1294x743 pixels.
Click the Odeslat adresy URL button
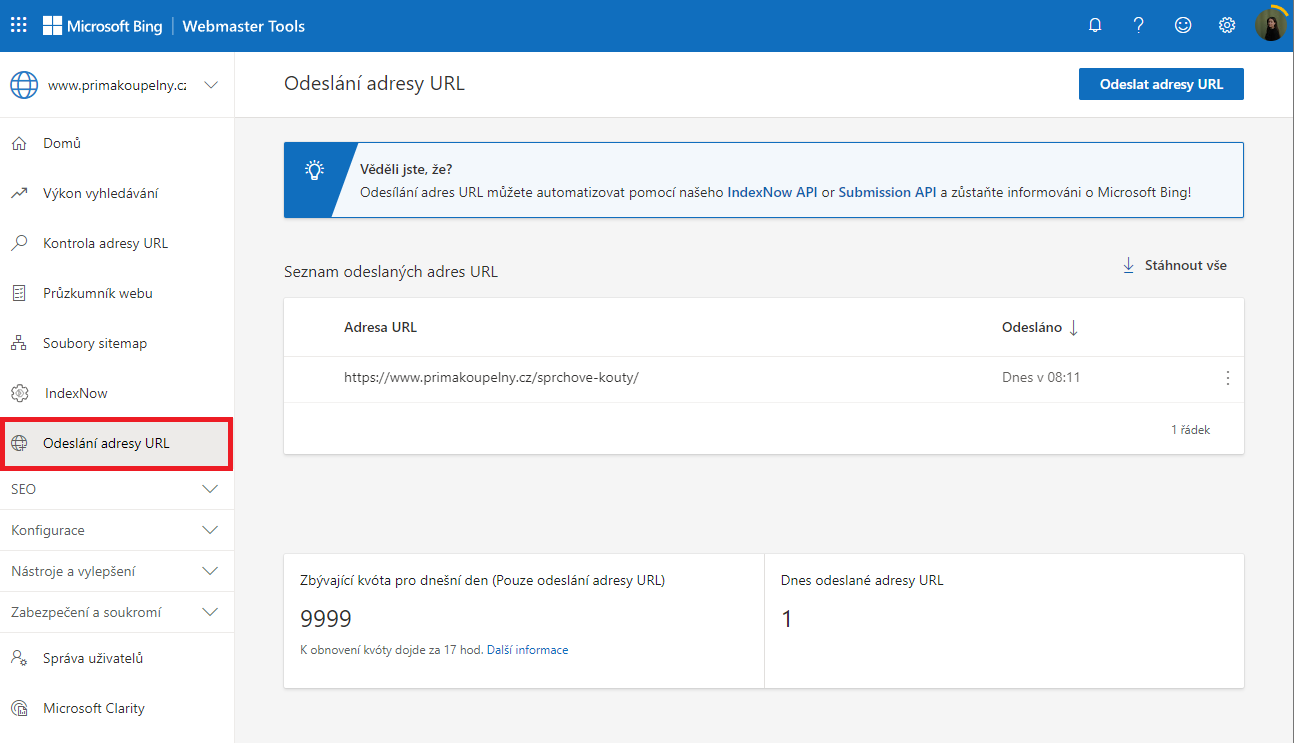1161,84
